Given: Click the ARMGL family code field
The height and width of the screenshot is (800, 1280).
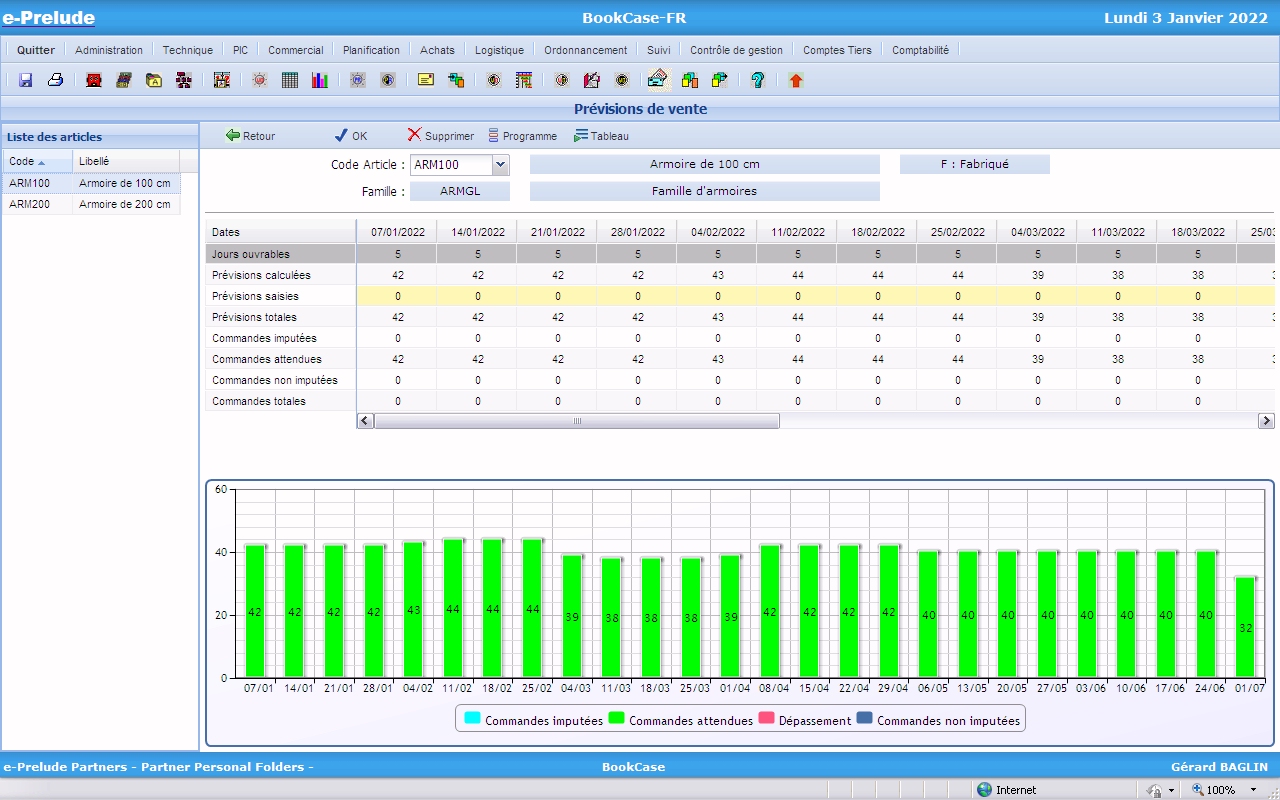Looking at the screenshot, I should [460, 191].
